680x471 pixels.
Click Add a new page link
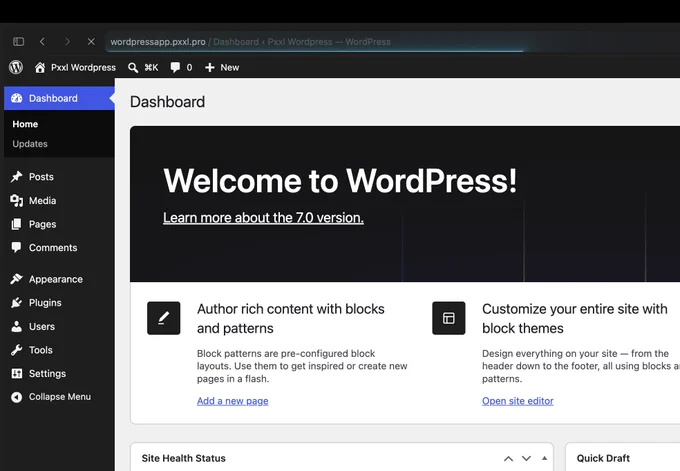click(x=232, y=401)
